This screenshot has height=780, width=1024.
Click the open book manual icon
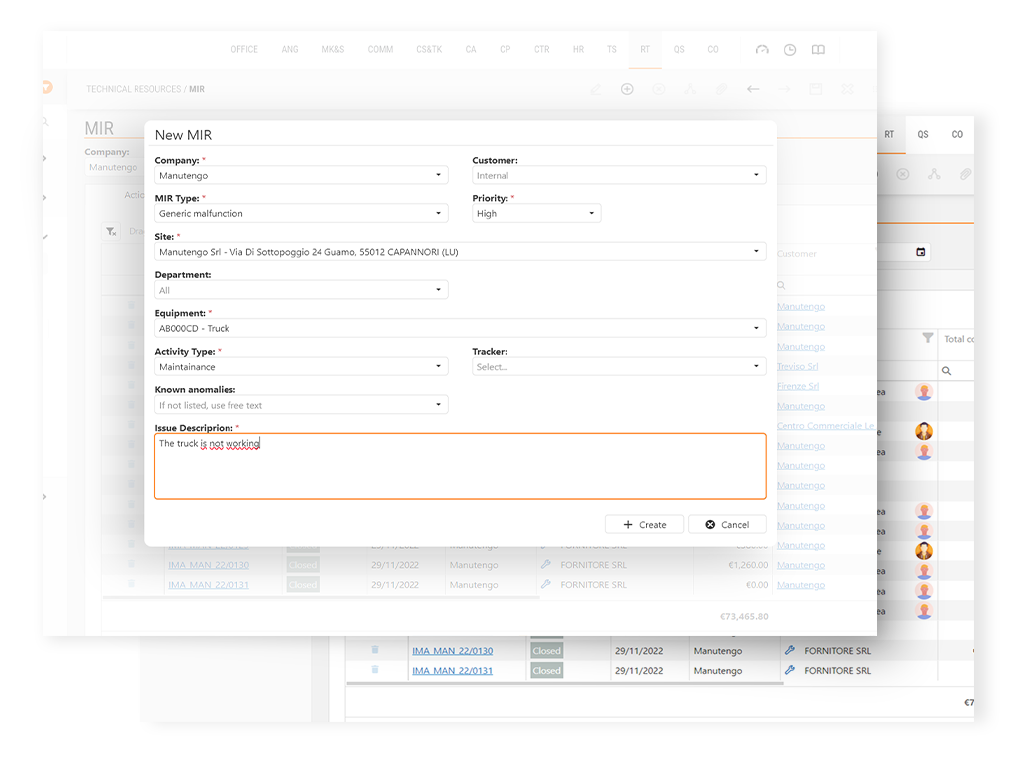click(818, 50)
